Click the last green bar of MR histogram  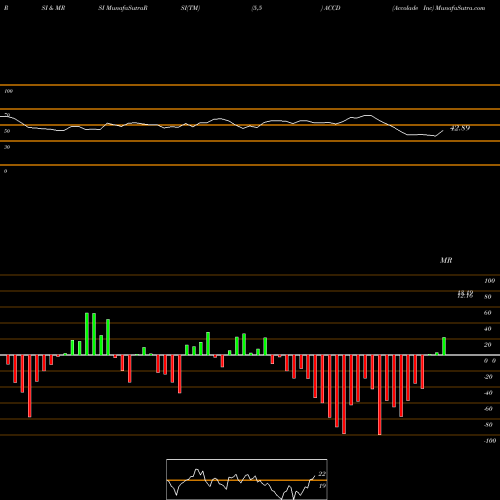(444, 346)
